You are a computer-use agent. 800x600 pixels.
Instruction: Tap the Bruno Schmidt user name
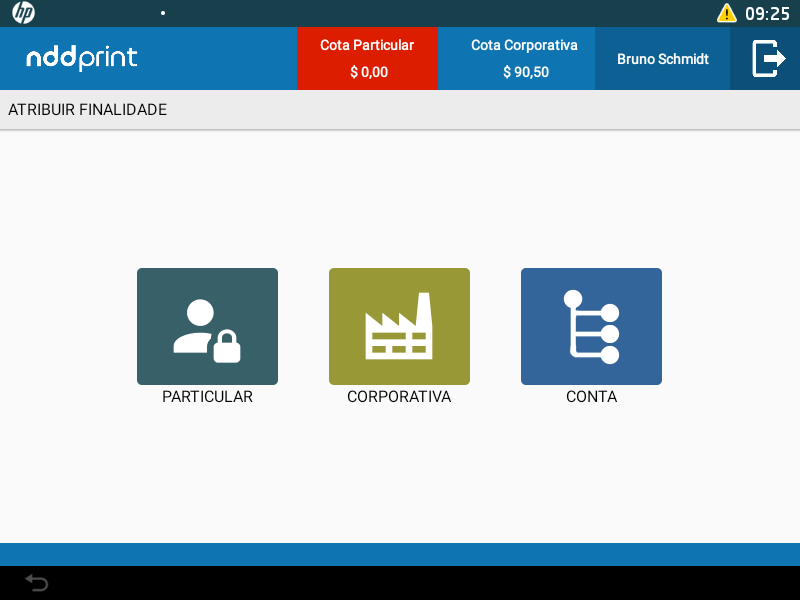coord(662,59)
